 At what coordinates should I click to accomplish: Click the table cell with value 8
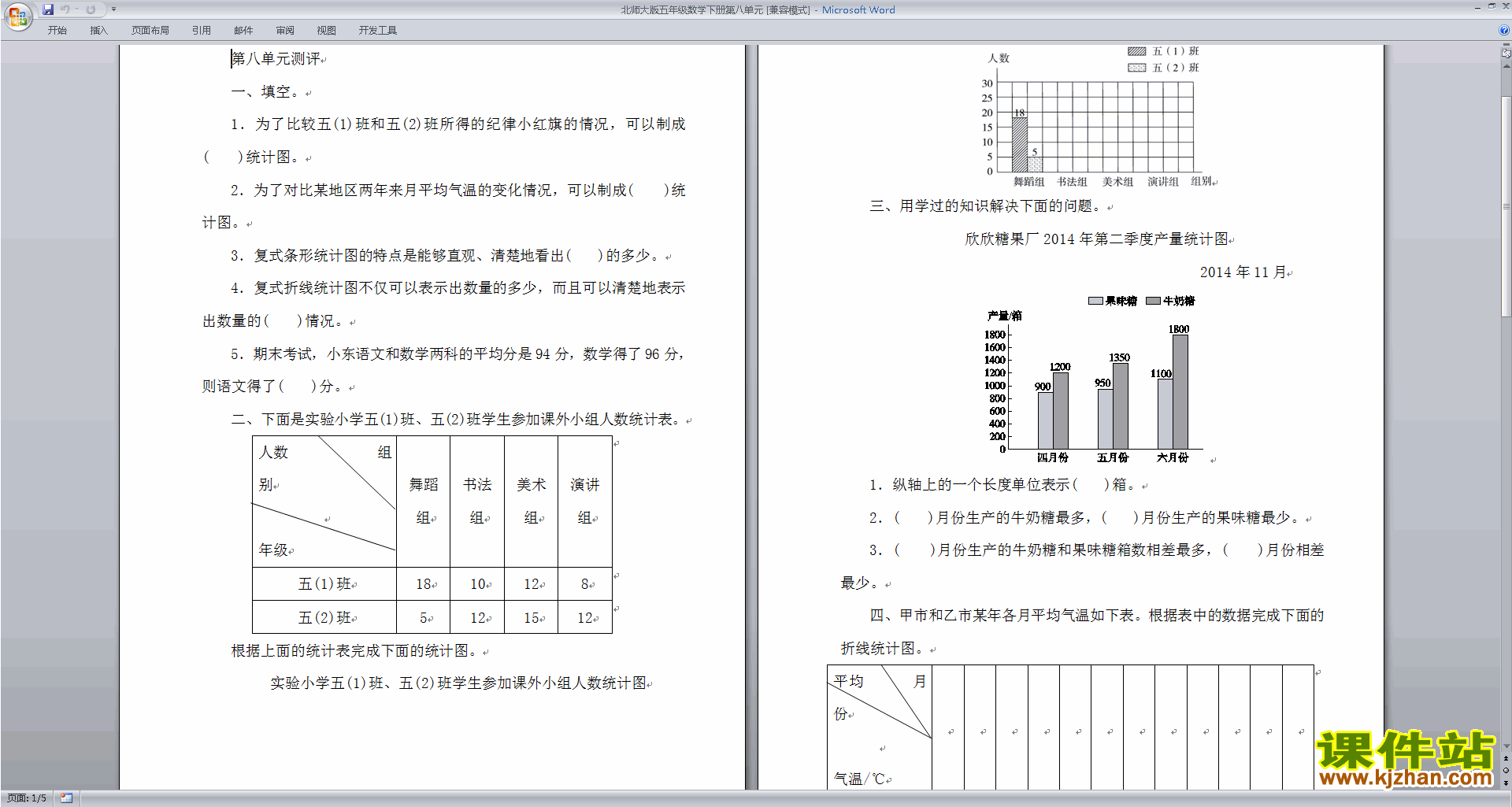585,584
